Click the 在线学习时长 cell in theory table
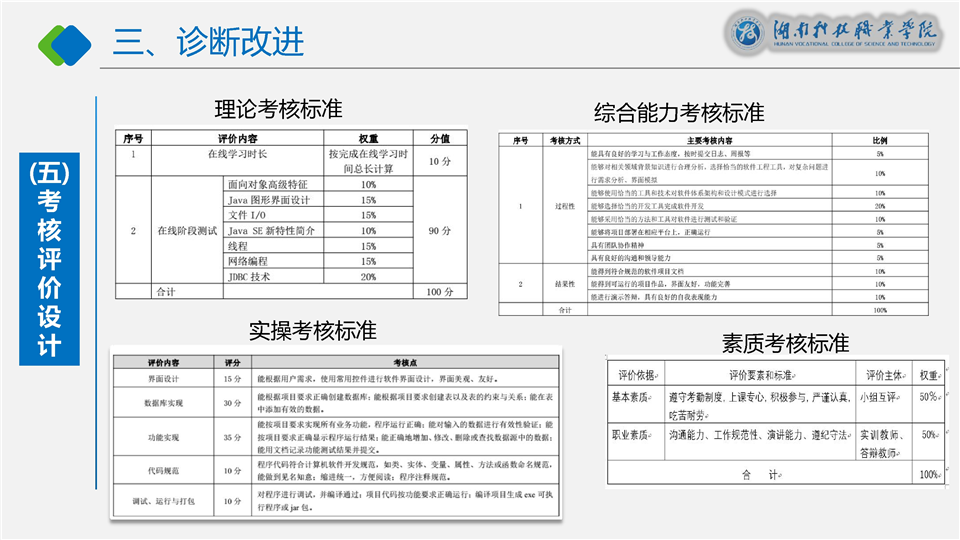This screenshot has width=960, height=540. (x=238, y=155)
